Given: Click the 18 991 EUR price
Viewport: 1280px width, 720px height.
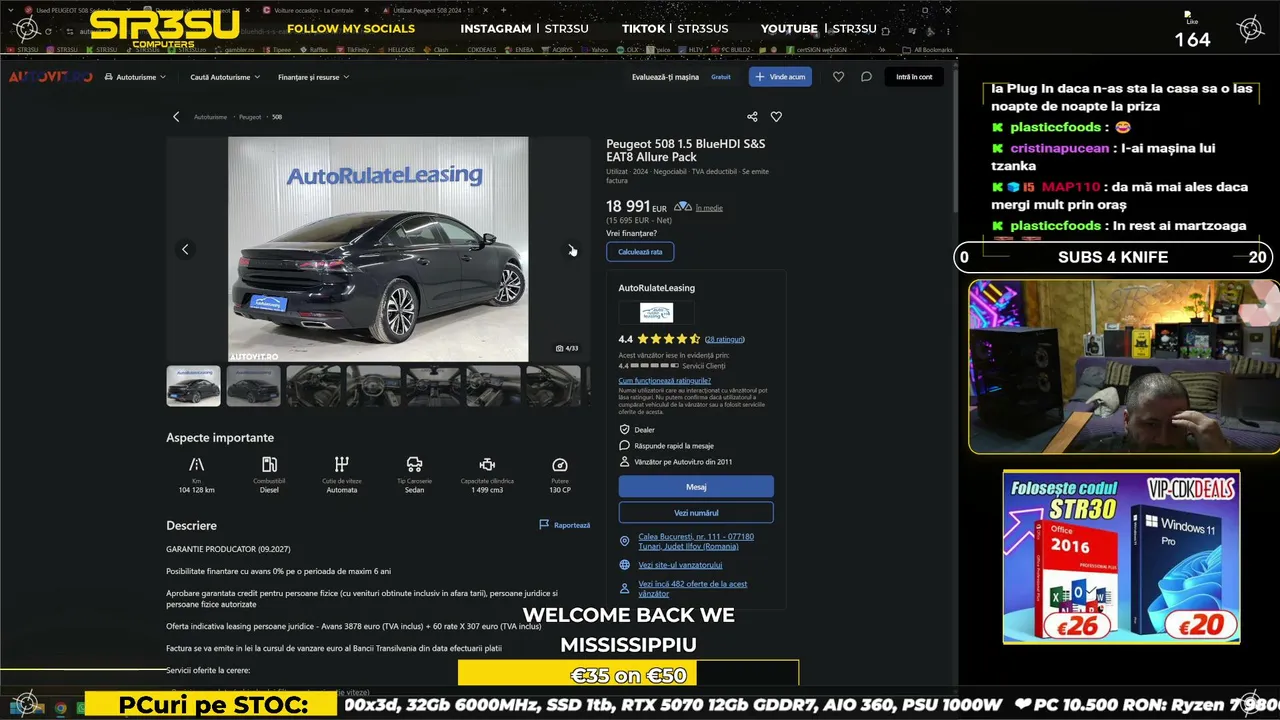Looking at the screenshot, I should tap(636, 206).
